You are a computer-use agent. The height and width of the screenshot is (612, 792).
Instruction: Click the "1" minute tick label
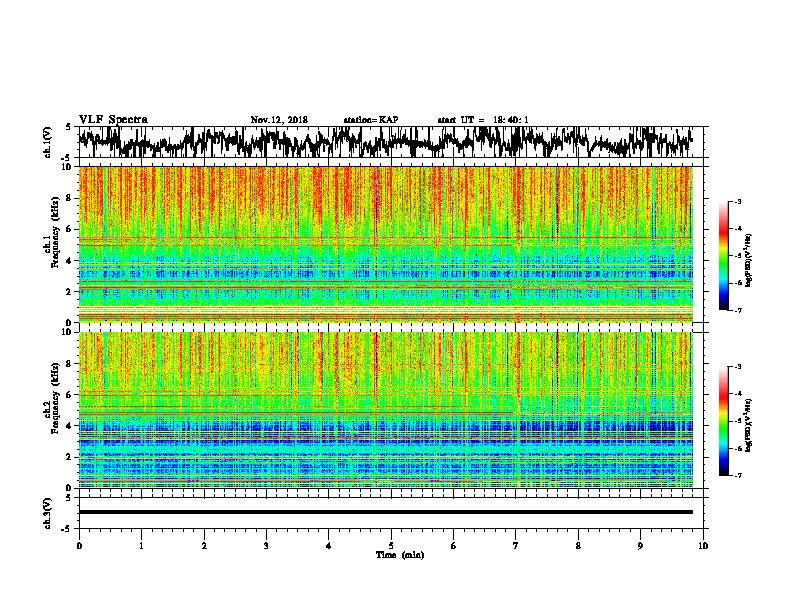(x=141, y=546)
